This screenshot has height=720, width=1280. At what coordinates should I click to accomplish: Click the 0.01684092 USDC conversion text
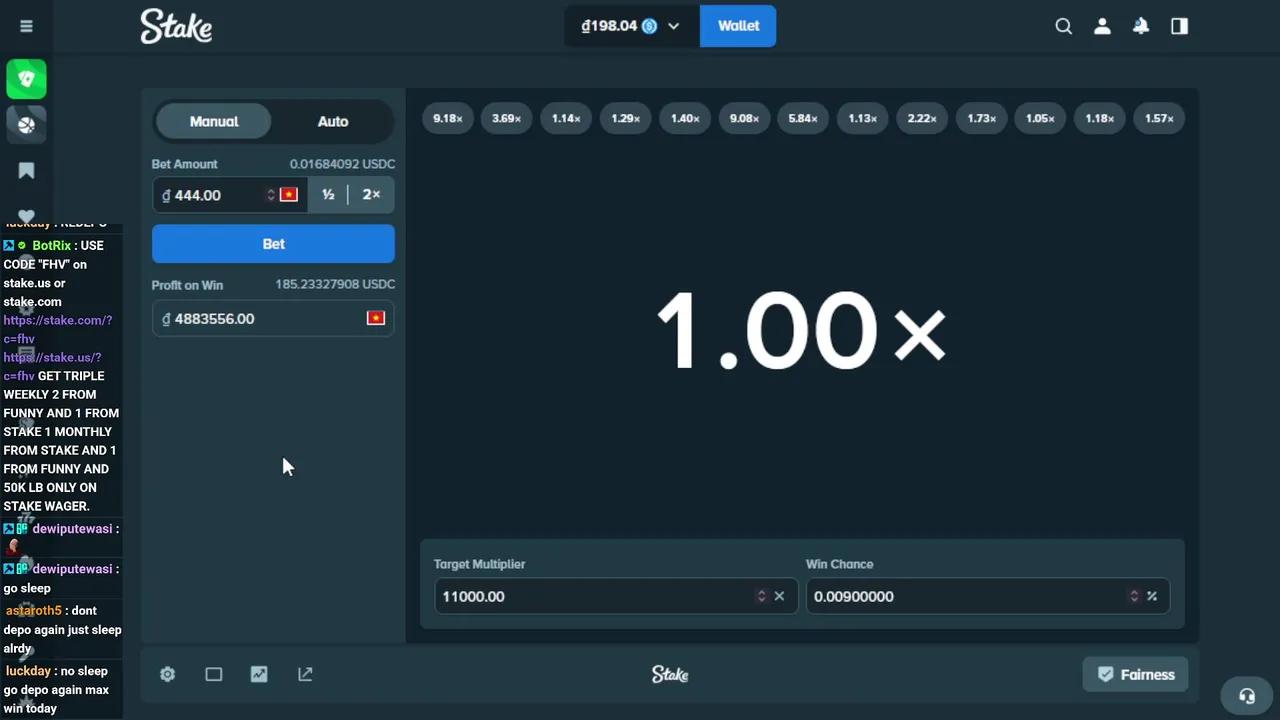pyautogui.click(x=342, y=164)
